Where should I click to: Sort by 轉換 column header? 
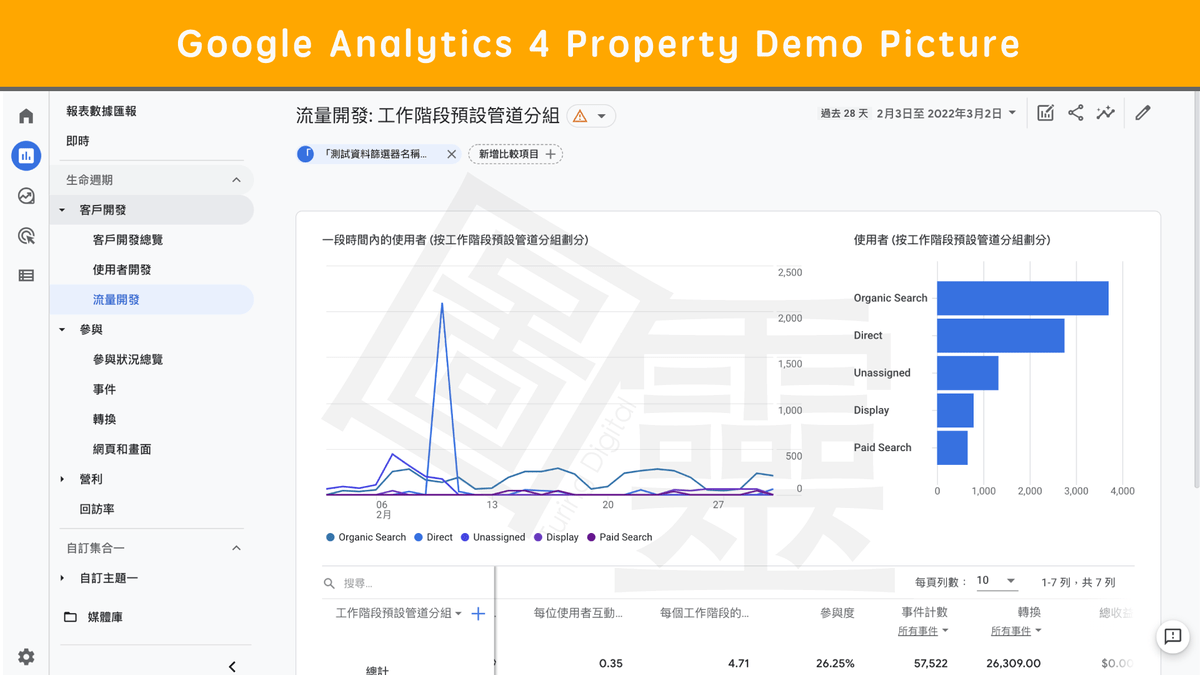(1029, 612)
